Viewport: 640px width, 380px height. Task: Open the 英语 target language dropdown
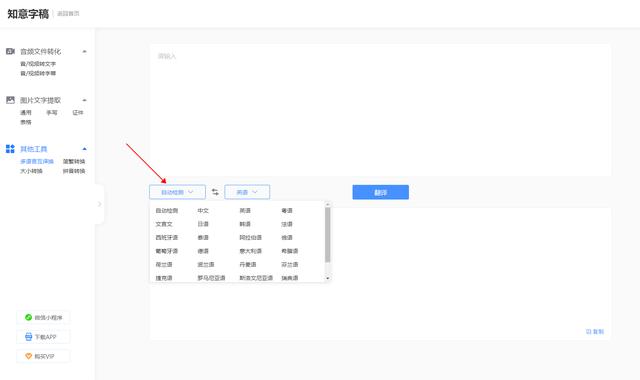click(247, 192)
